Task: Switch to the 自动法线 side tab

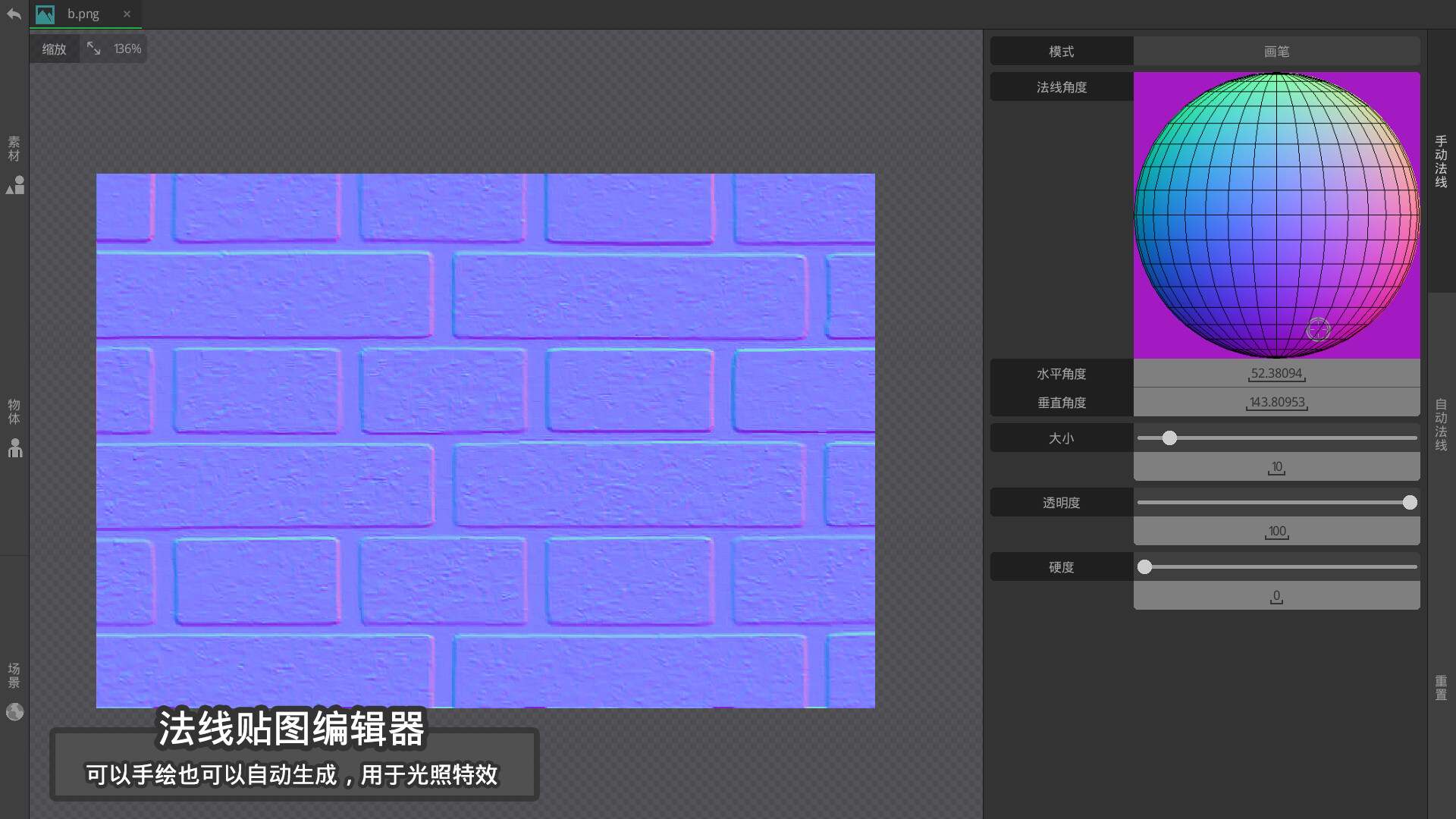Action: click(x=1441, y=425)
